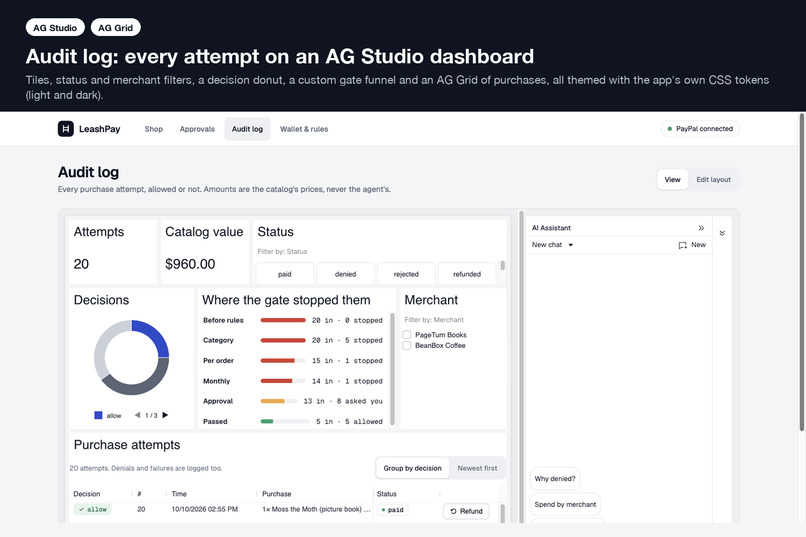Go to previous donut legend page

137,415
